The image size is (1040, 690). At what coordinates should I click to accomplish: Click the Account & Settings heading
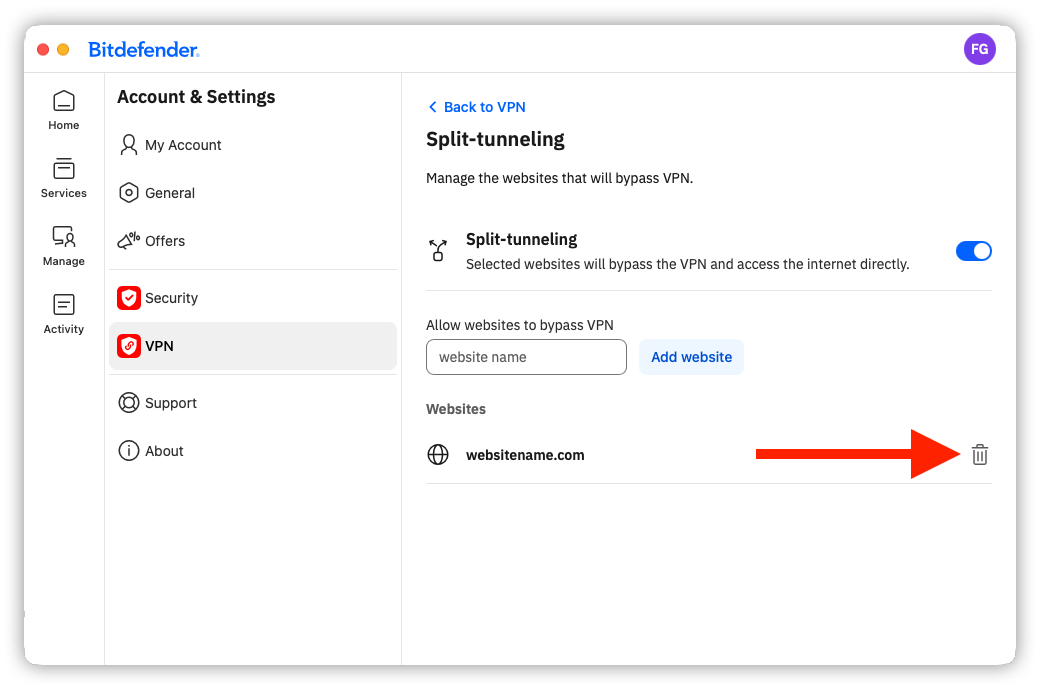[x=196, y=97]
